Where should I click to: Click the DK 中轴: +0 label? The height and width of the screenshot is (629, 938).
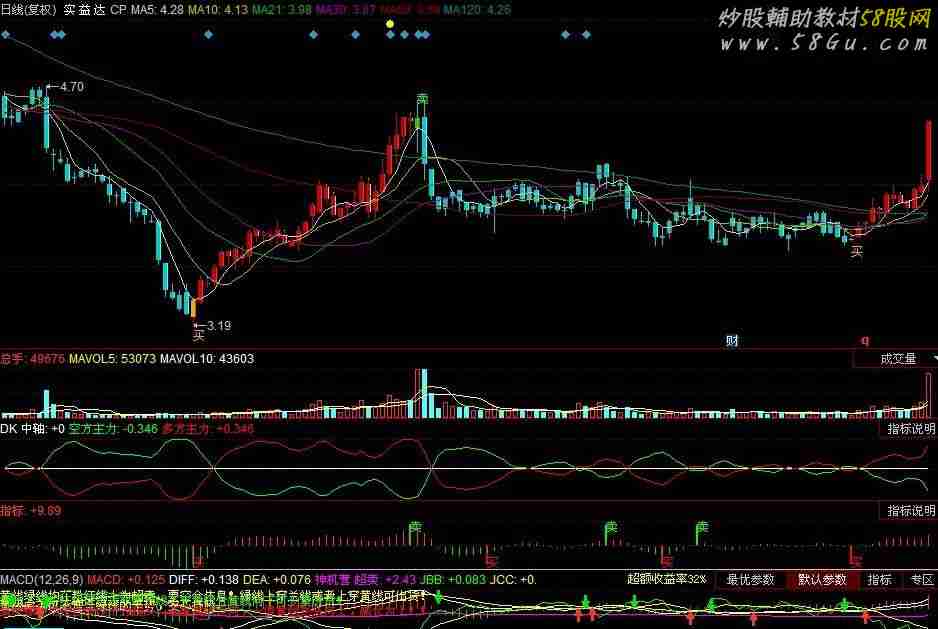pos(32,429)
